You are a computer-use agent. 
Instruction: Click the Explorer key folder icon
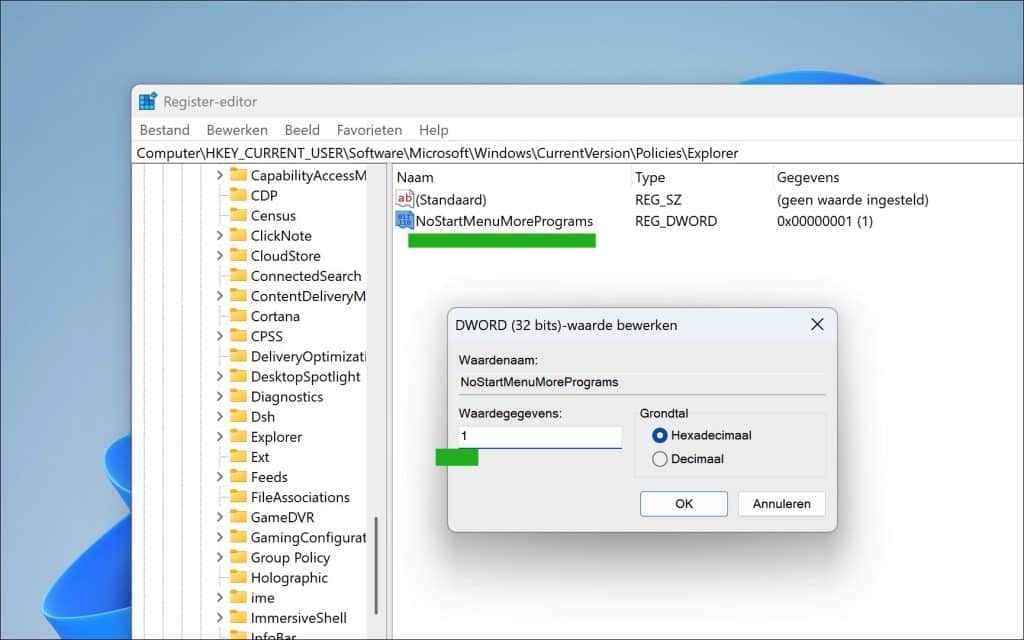point(239,436)
